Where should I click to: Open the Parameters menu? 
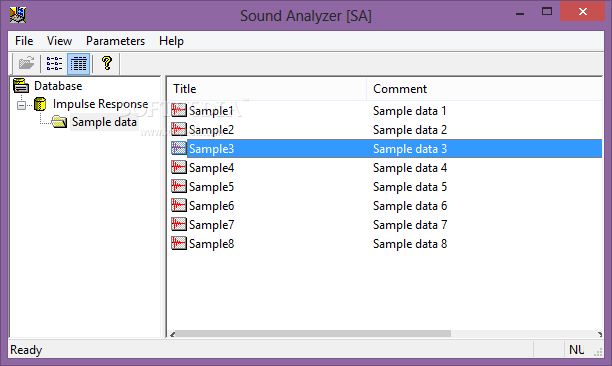(116, 41)
